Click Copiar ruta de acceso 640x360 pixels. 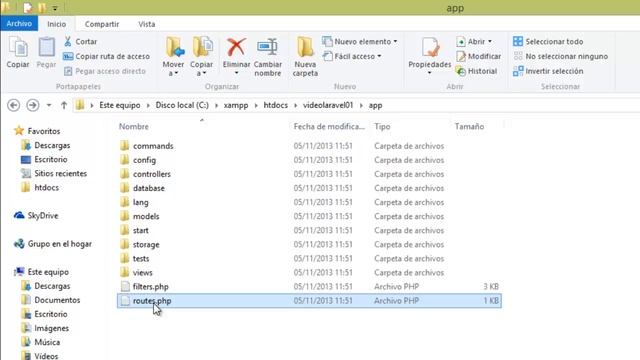pyautogui.click(x=107, y=56)
